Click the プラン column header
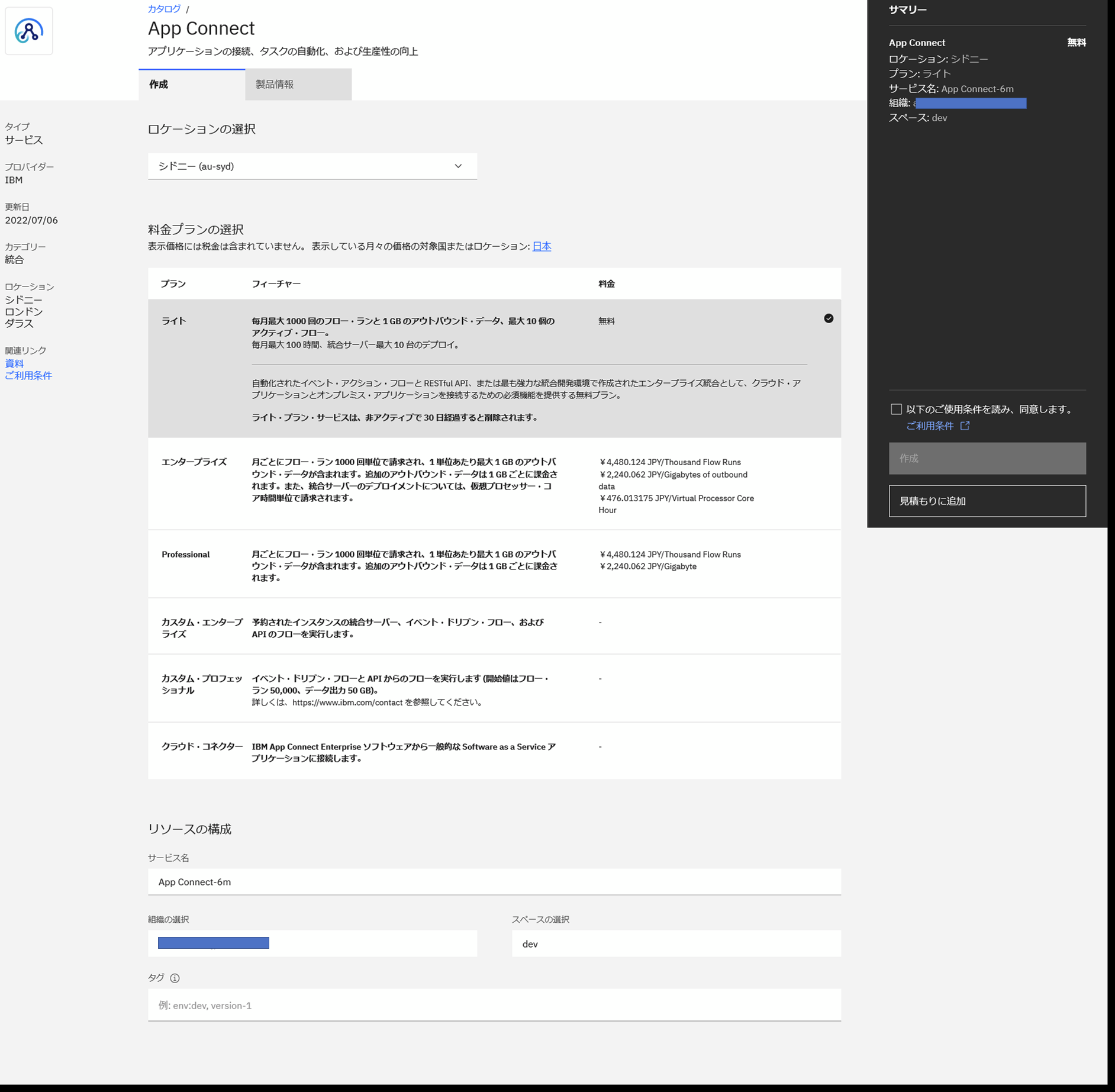The width and height of the screenshot is (1115, 1092). coord(173,284)
